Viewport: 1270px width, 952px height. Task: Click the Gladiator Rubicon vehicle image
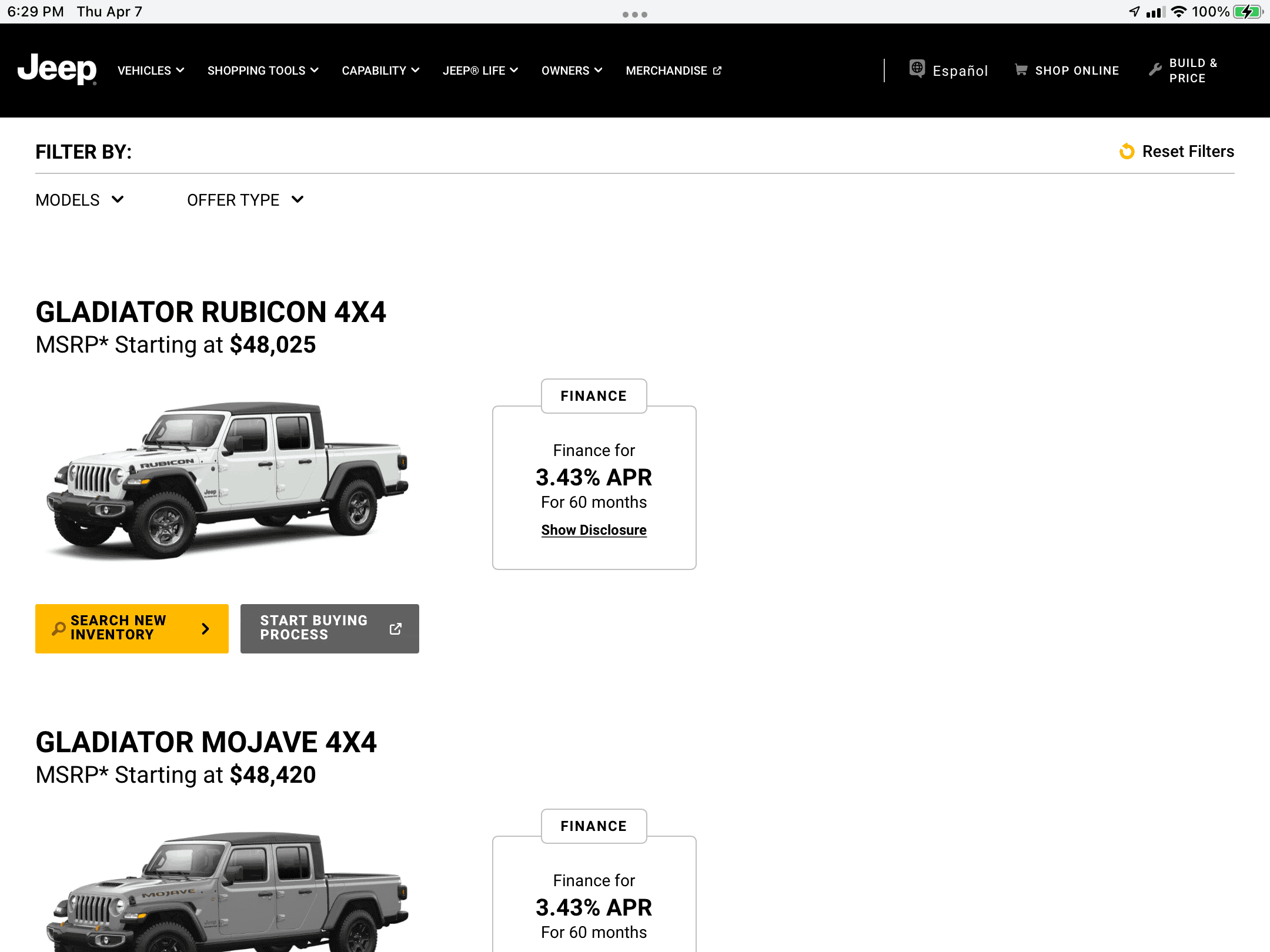pyautogui.click(x=228, y=480)
